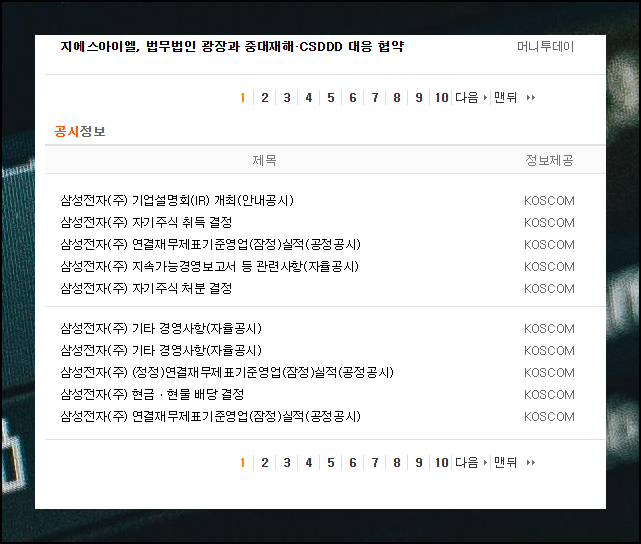Viewport: 641px width, 544px height.
Task: Click 맨뒤 last-page link in the bottom pagination
Action: click(506, 463)
